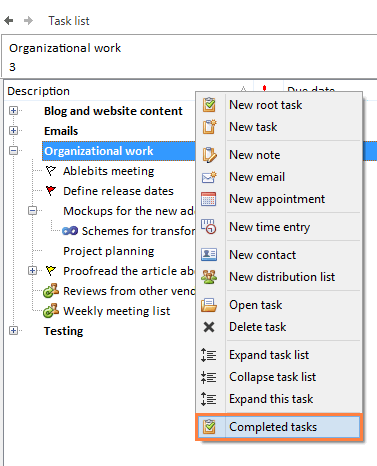
Task: Click the New task icon in menu
Action: point(209,127)
